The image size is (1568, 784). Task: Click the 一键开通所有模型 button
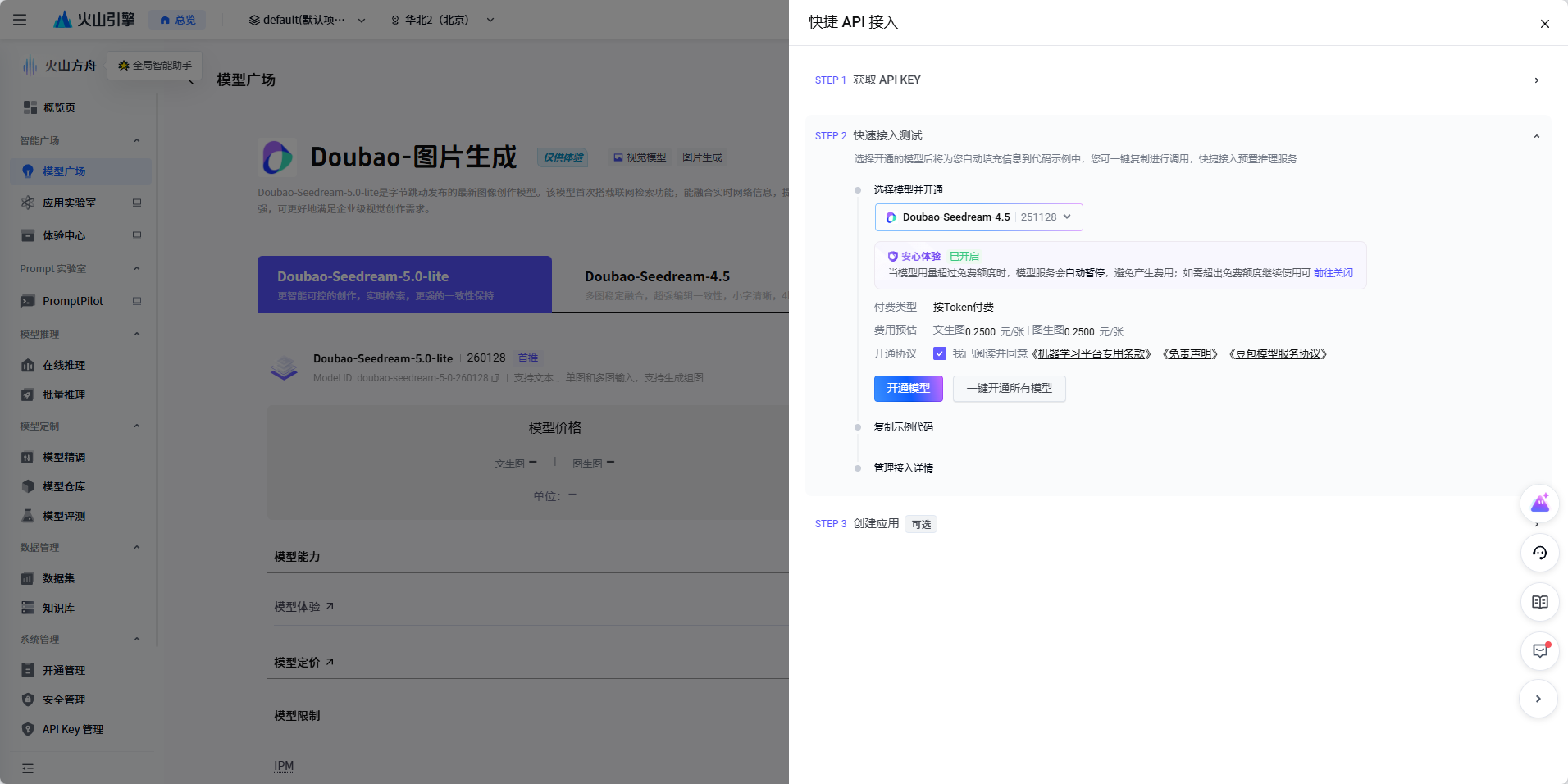point(1009,389)
